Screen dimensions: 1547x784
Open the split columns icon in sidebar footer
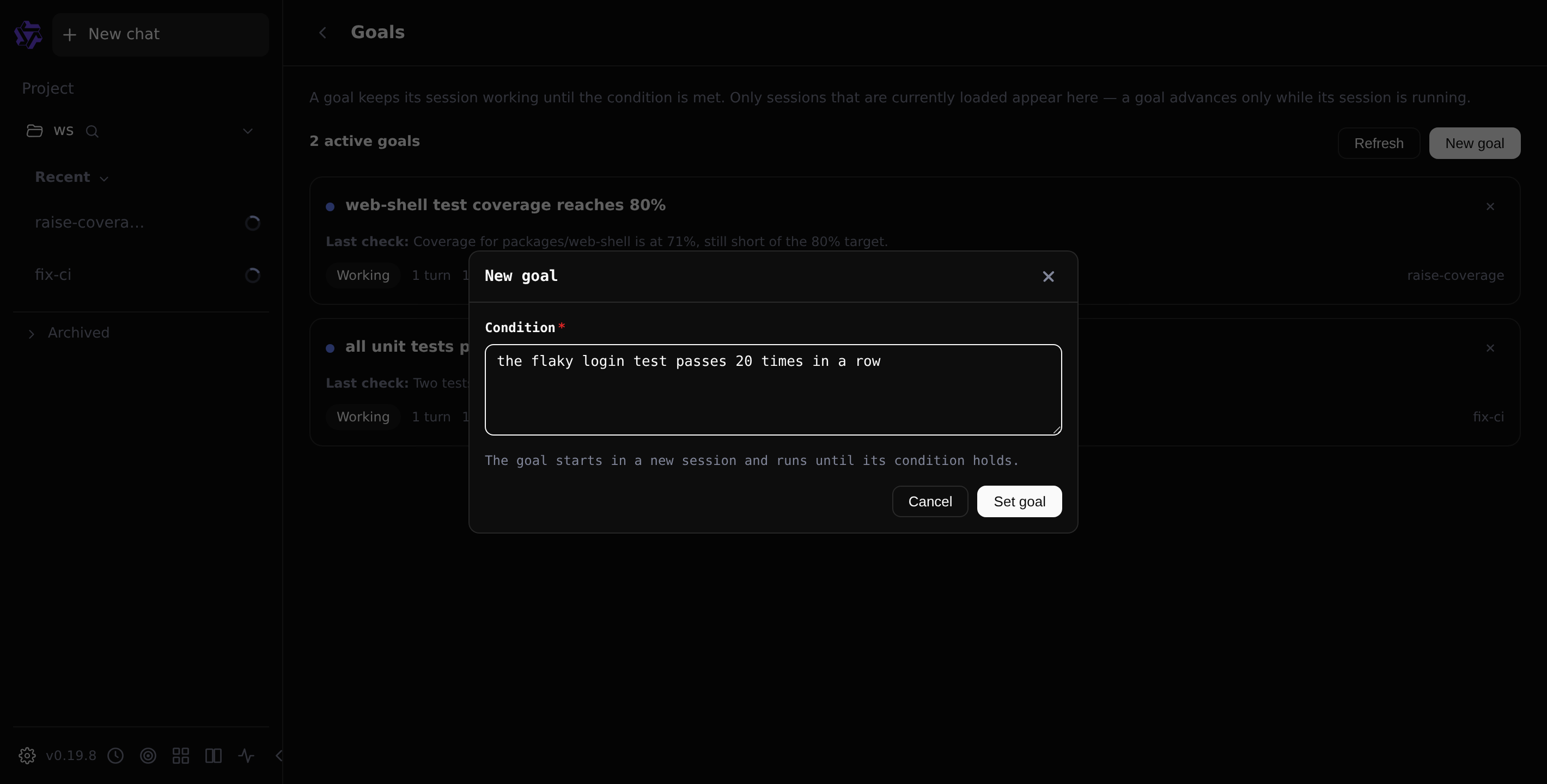tap(213, 755)
